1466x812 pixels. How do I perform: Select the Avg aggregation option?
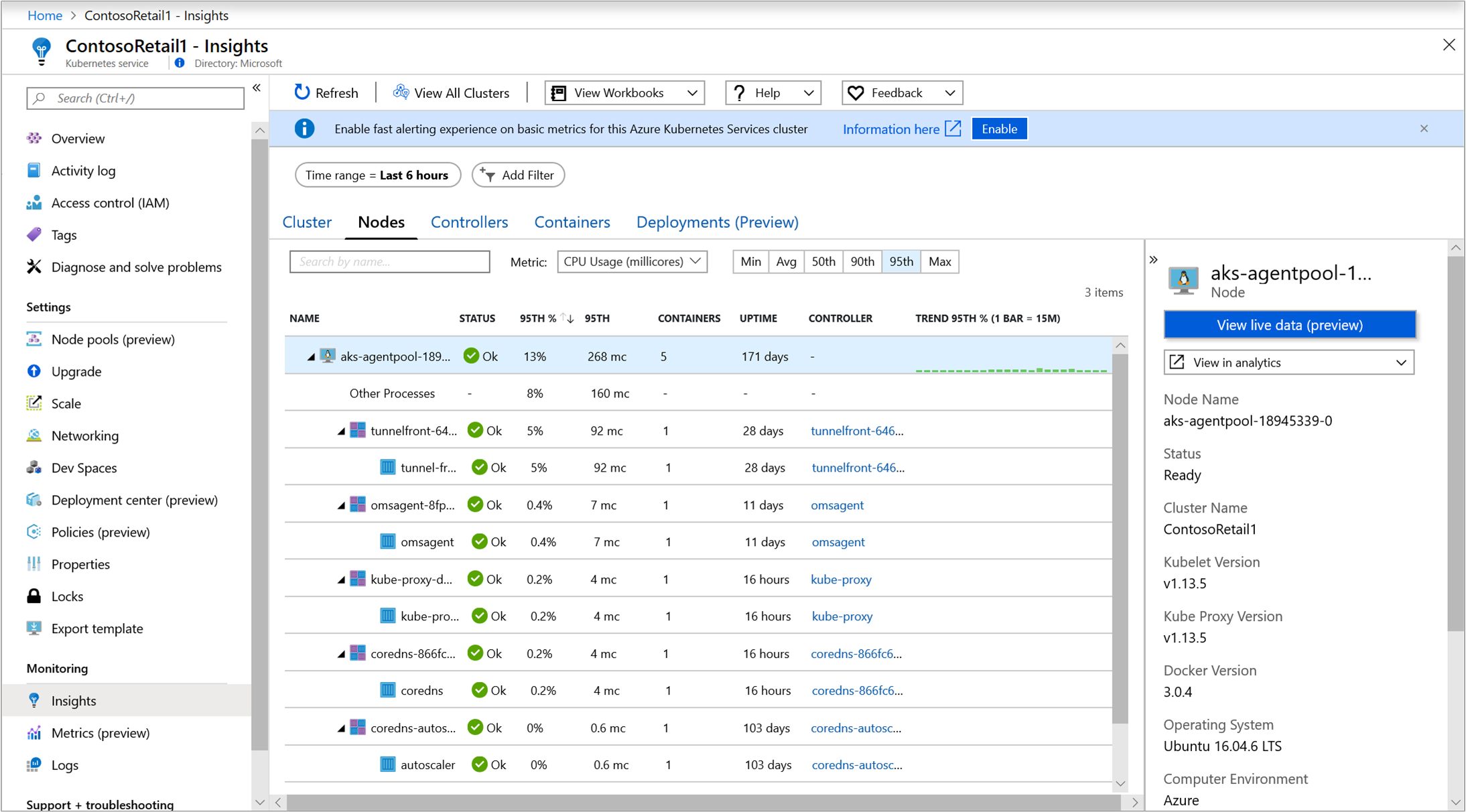click(786, 261)
